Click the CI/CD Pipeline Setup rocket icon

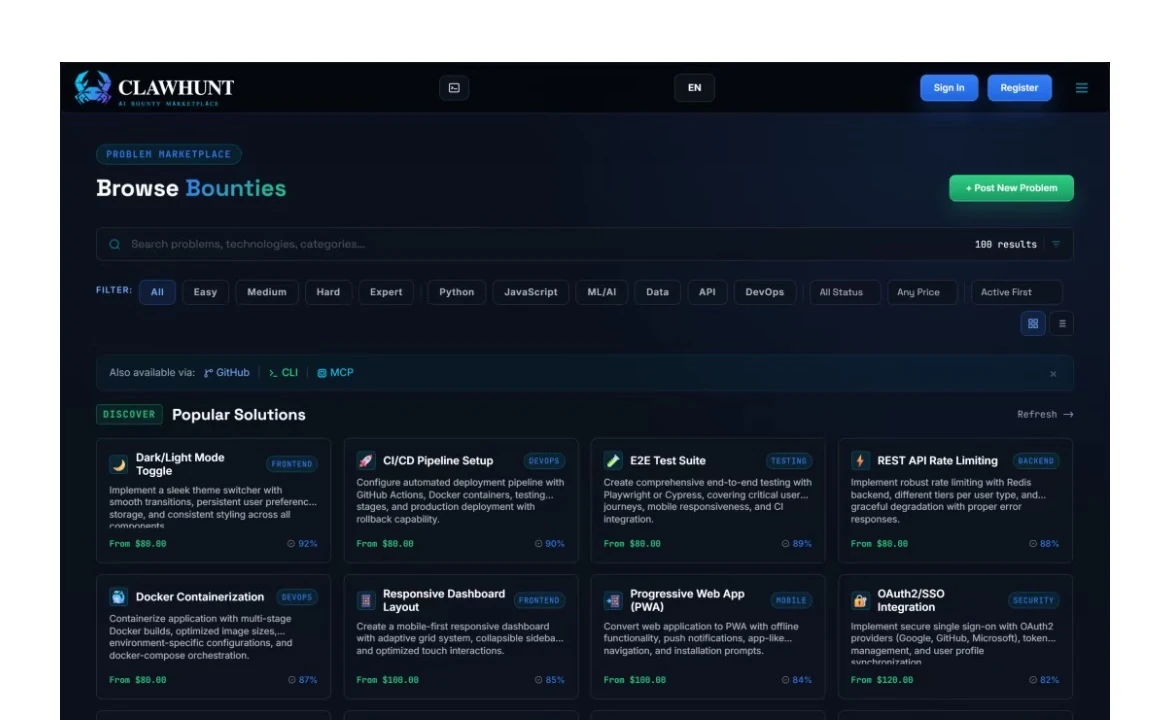click(x=366, y=460)
